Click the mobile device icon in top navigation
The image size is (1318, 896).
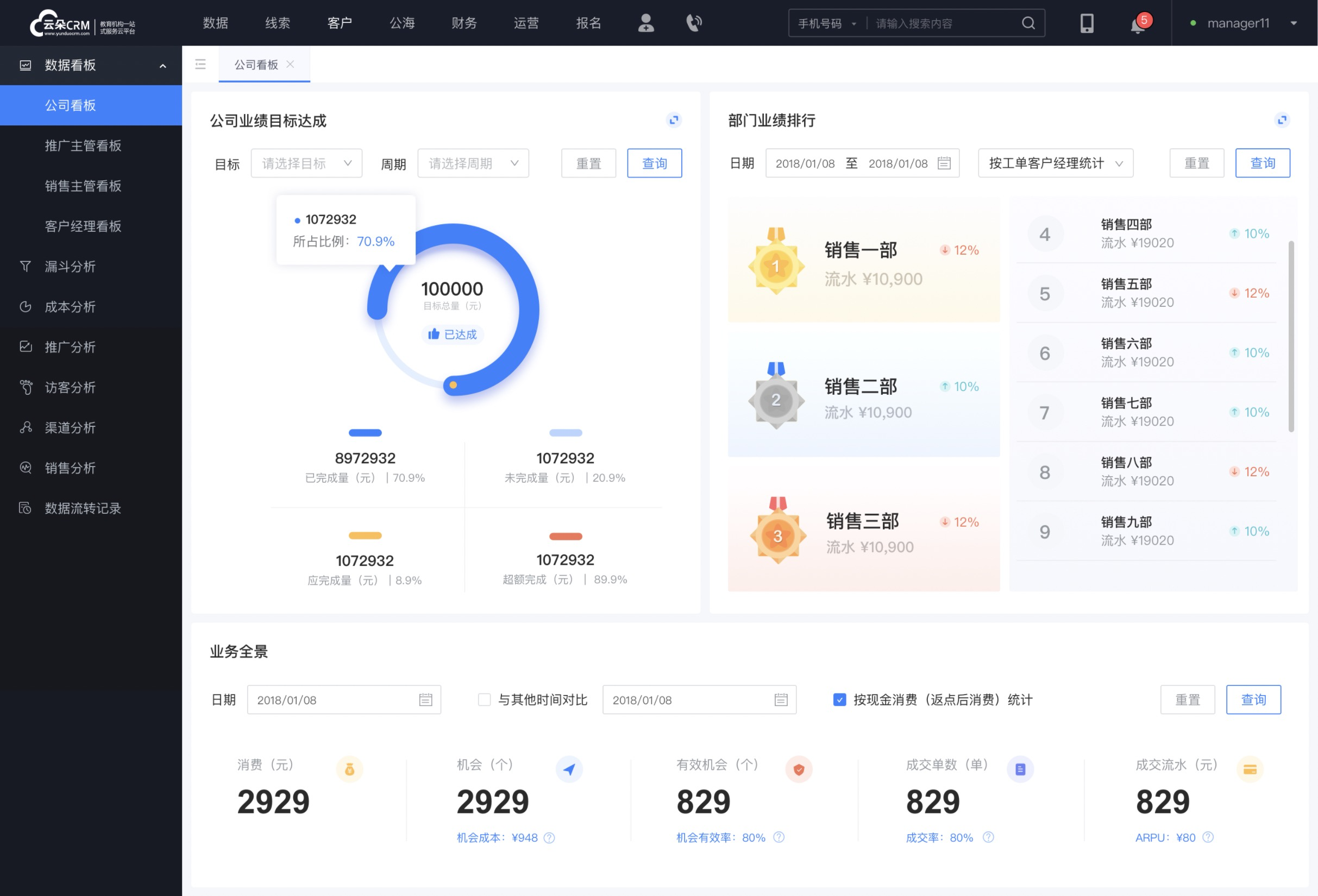click(x=1085, y=22)
